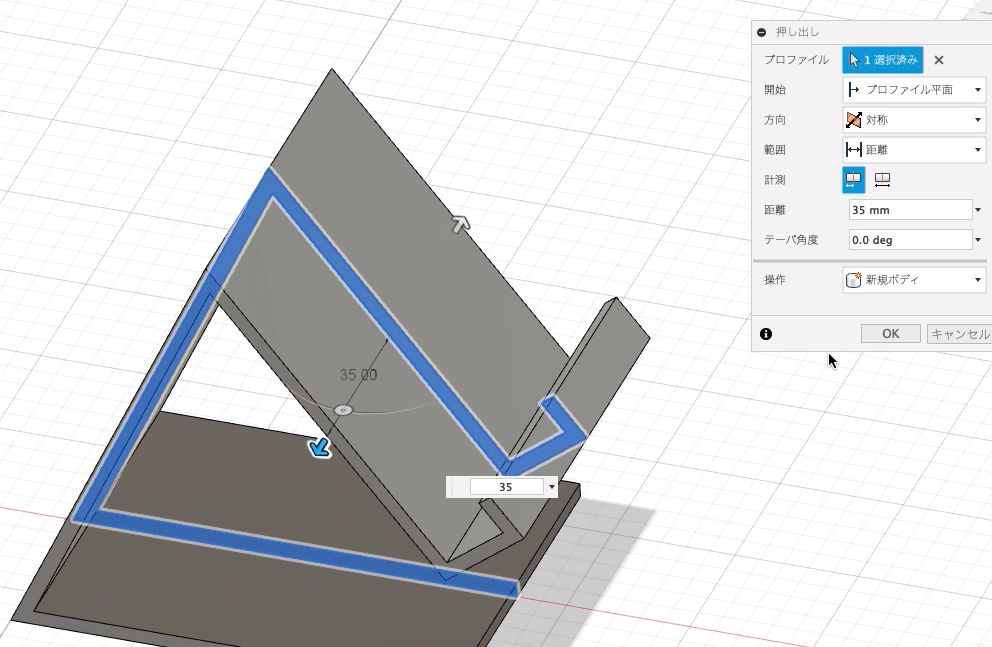Clear the profile selection with X
The width and height of the screenshot is (992, 647).
(939, 60)
